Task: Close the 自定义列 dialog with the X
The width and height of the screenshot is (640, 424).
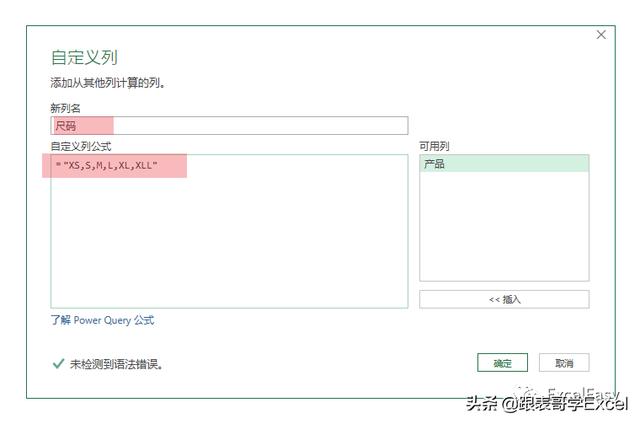Action: [x=601, y=35]
